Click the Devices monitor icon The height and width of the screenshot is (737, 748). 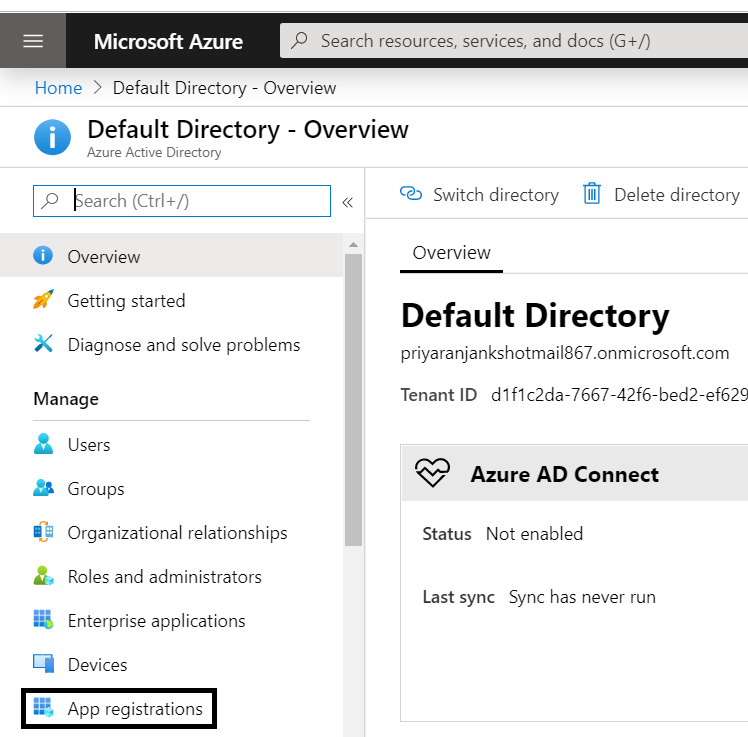click(43, 664)
